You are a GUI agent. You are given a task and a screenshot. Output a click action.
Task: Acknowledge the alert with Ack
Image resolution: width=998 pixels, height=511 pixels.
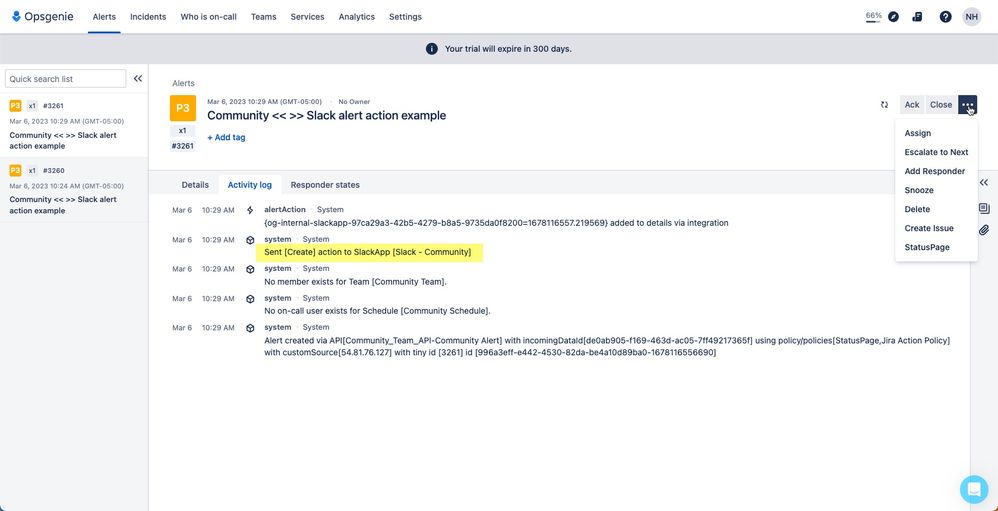(x=912, y=104)
